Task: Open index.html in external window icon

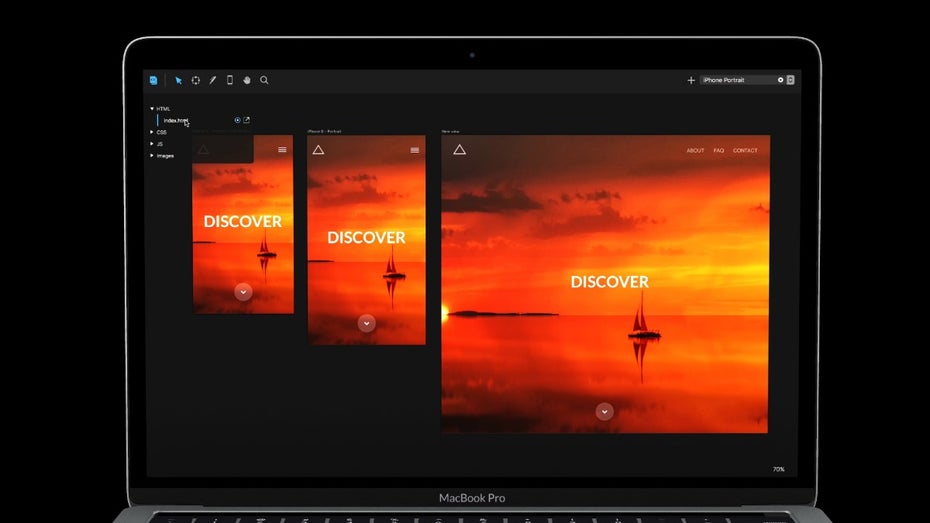Action: tap(247, 120)
